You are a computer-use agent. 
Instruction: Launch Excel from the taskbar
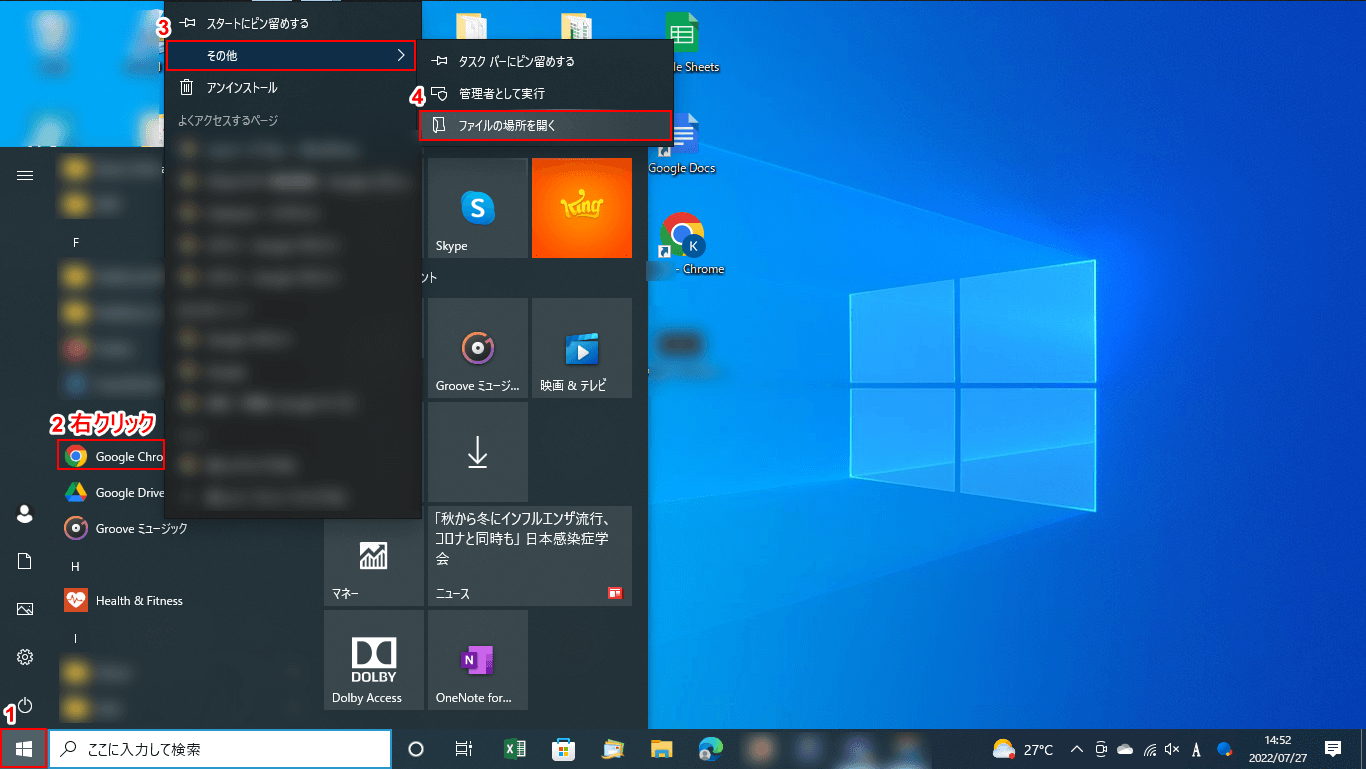[514, 749]
